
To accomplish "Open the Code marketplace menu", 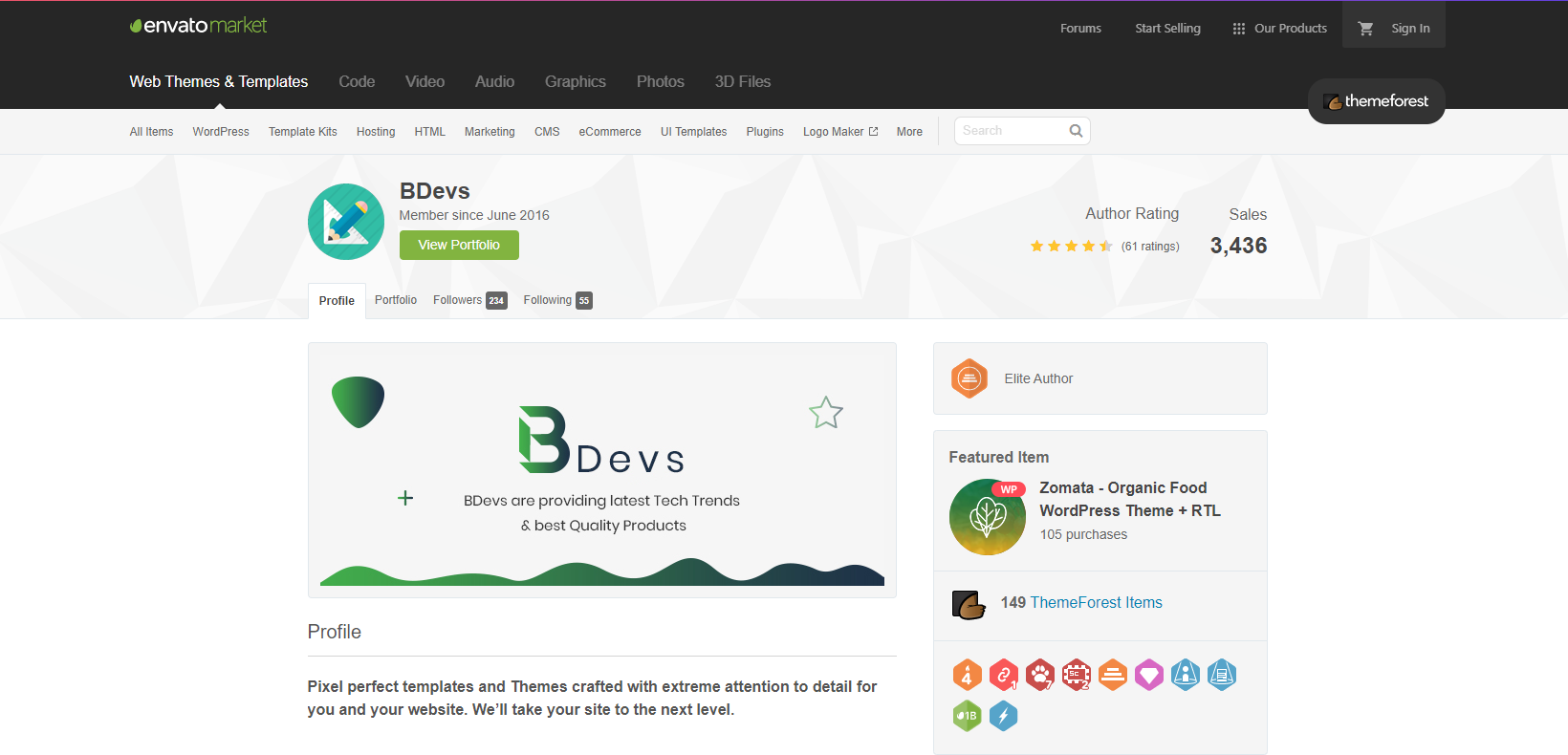I will [x=357, y=82].
